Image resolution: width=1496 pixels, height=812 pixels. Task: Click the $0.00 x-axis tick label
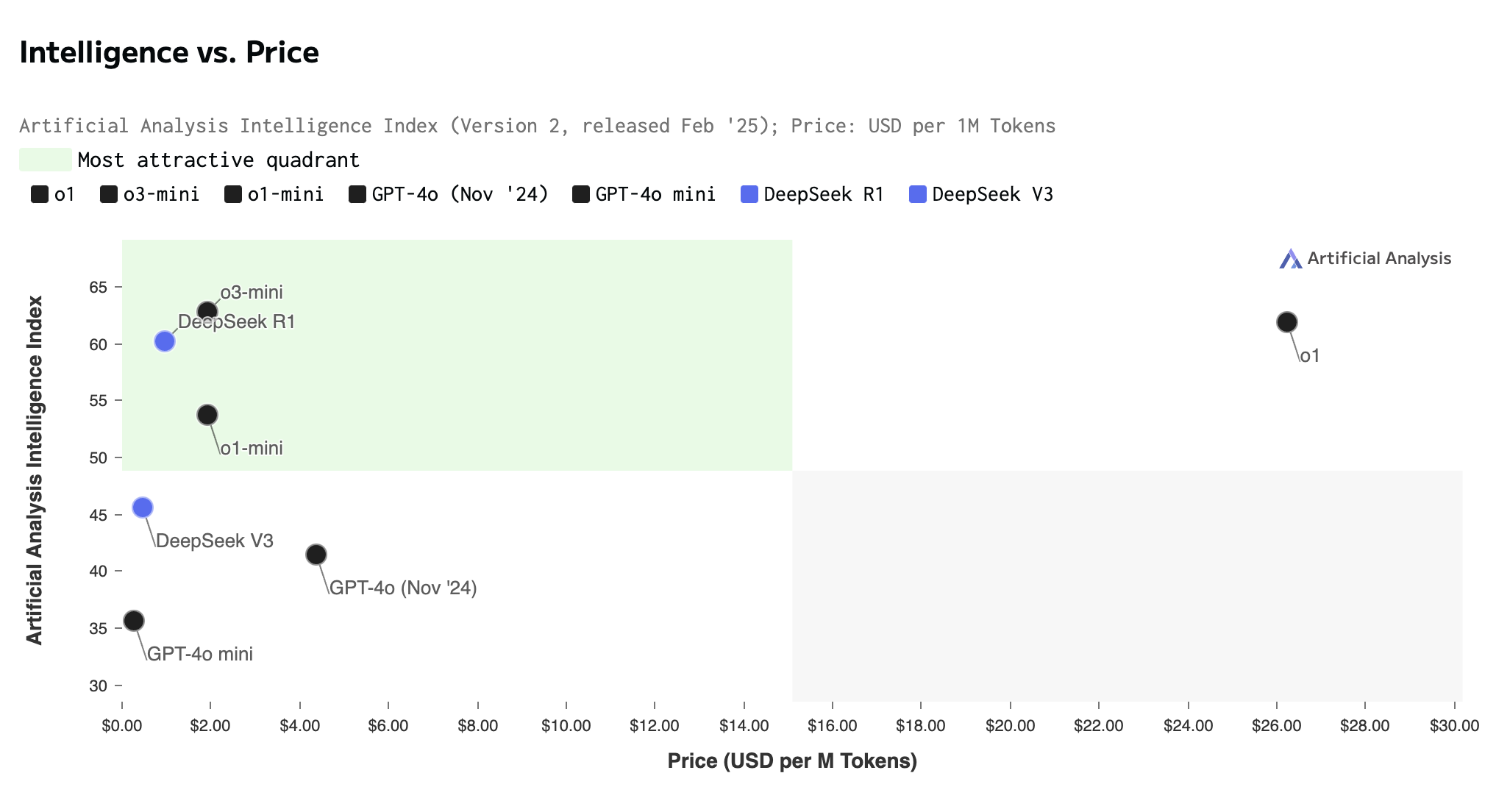pyautogui.click(x=122, y=727)
